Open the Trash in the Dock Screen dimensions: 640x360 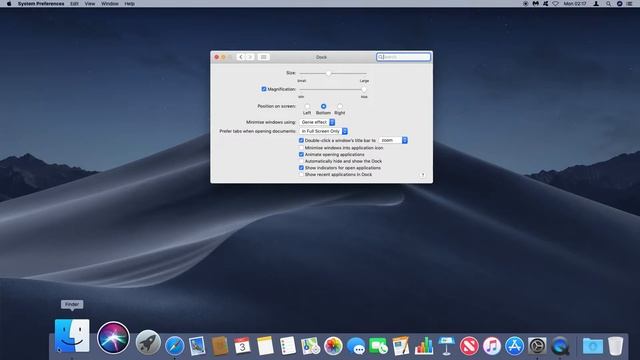[615, 346]
